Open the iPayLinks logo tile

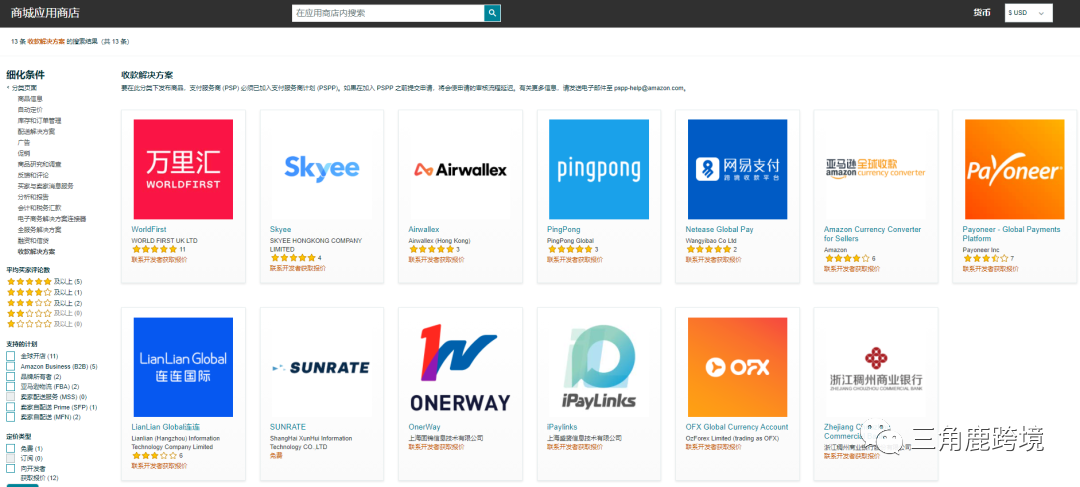click(599, 367)
